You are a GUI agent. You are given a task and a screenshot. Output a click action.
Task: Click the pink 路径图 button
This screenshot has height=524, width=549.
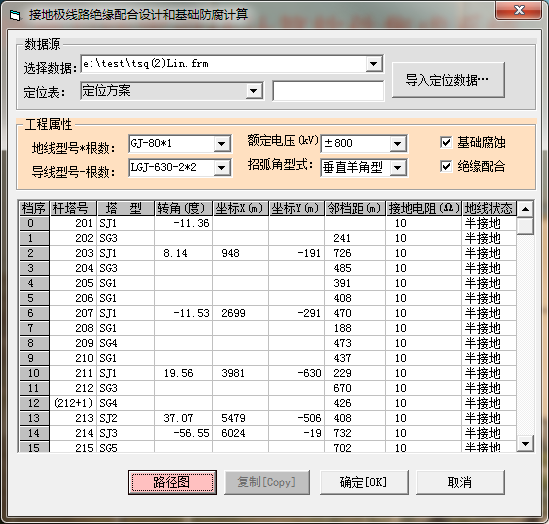172,482
